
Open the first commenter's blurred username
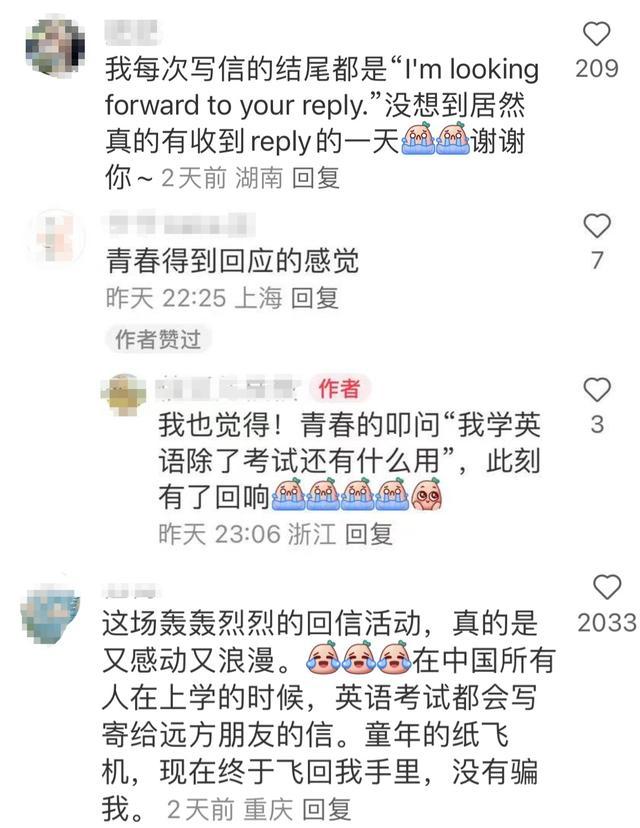tap(131, 32)
